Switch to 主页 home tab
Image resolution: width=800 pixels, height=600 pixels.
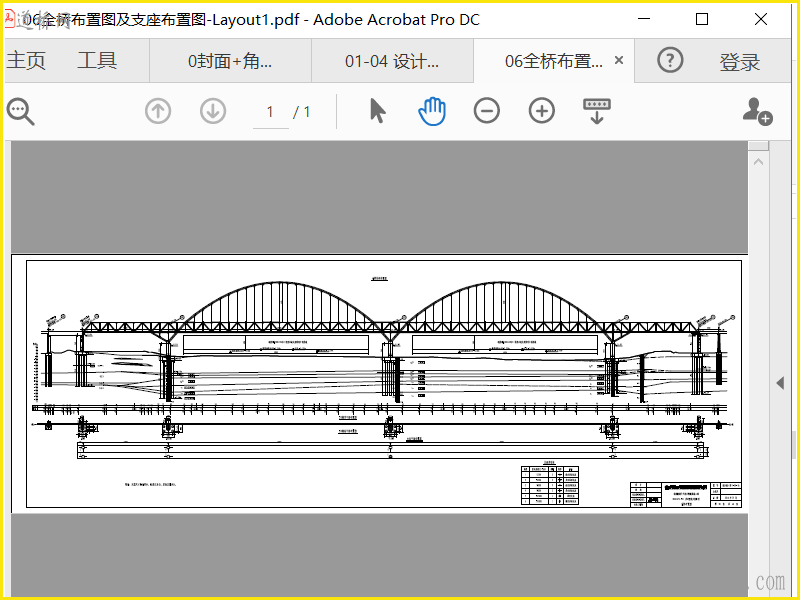tap(27, 61)
